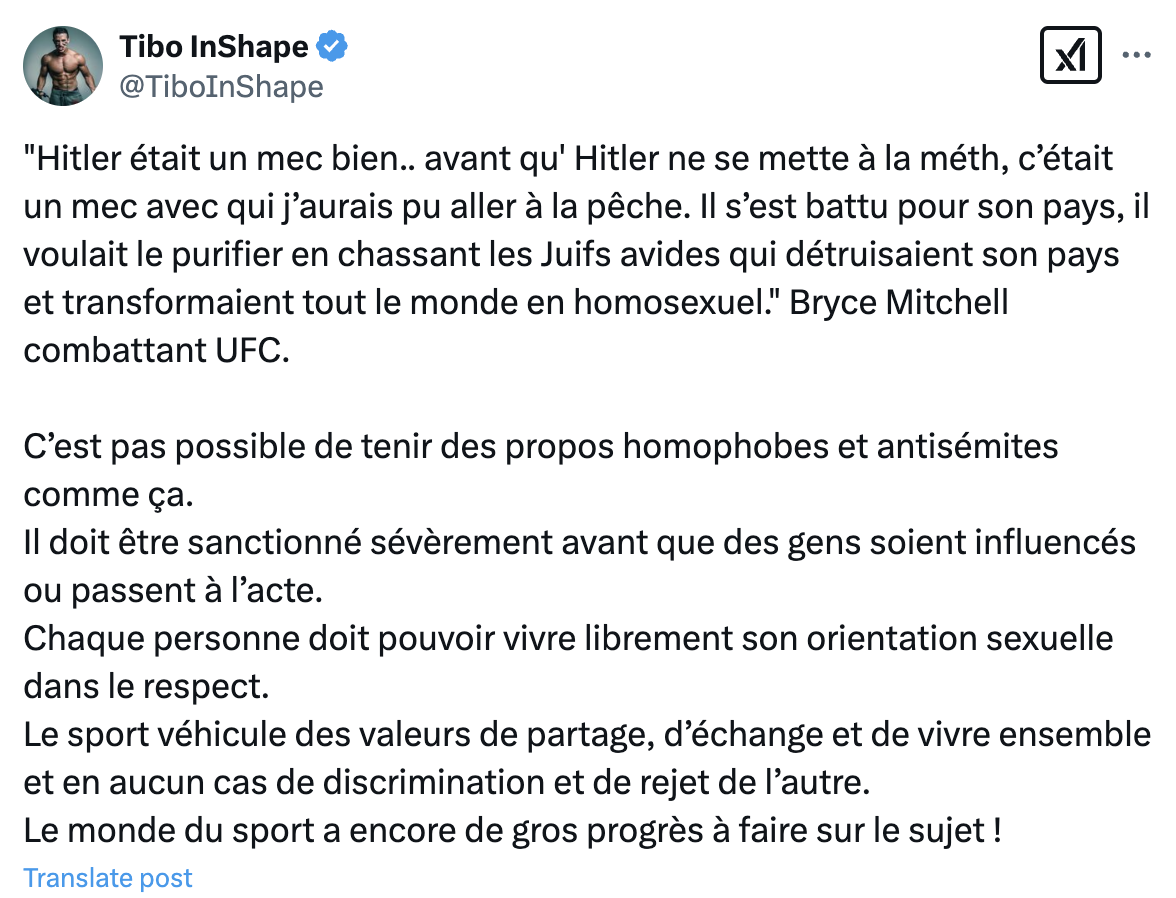This screenshot has height=898, width=1176.
Task: Click the "combattant UFC." line
Action: click(157, 350)
